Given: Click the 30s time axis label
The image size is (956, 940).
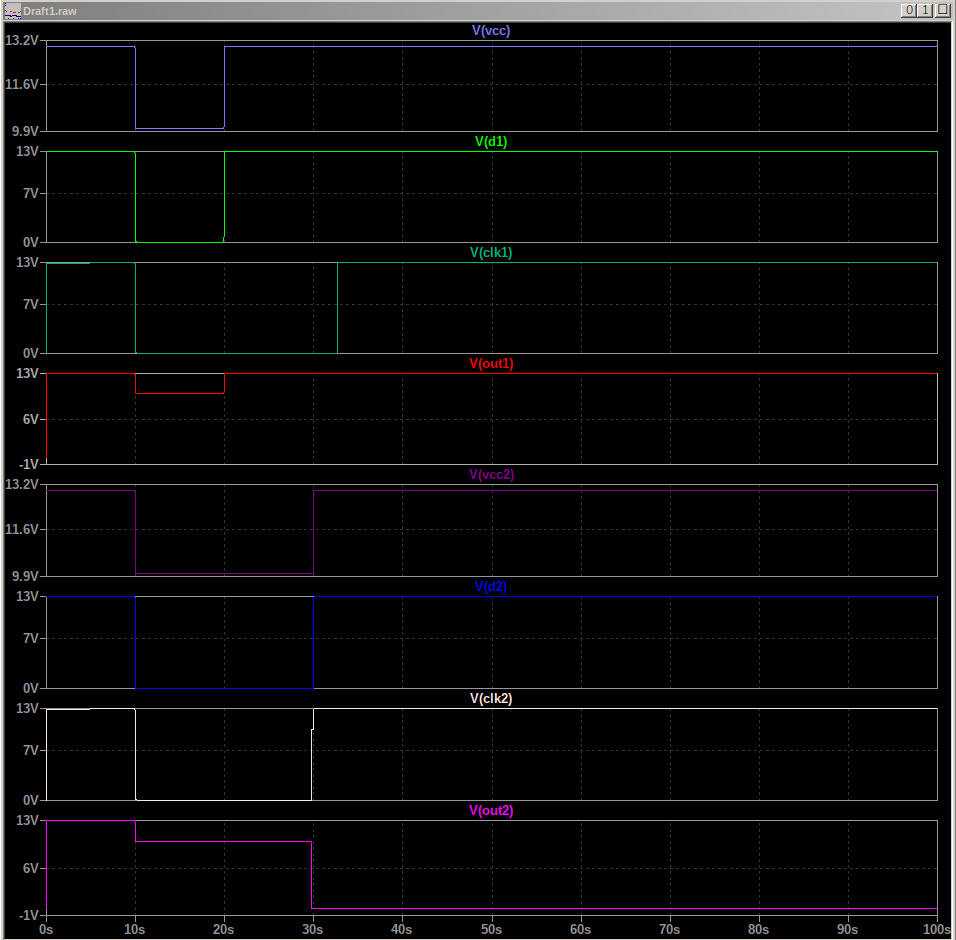Looking at the screenshot, I should tap(312, 929).
